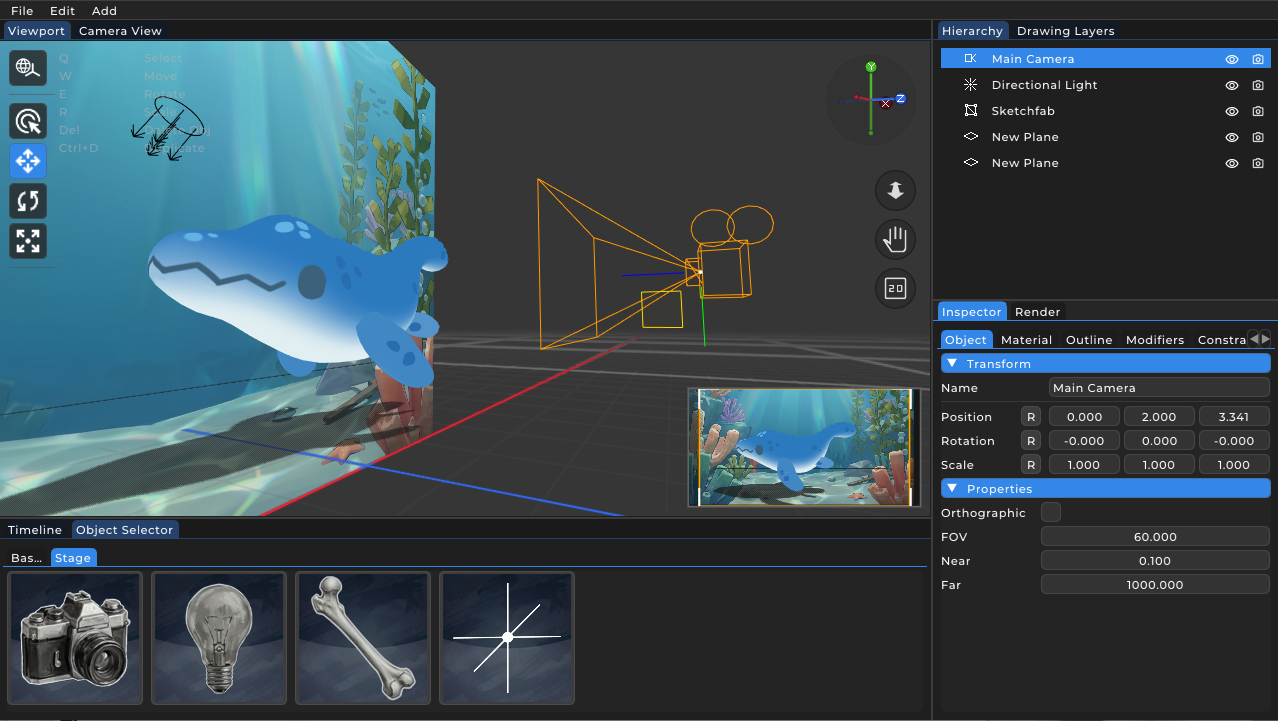
Task: Click the globe orientation icon atop the toolbar
Action: click(x=27, y=68)
